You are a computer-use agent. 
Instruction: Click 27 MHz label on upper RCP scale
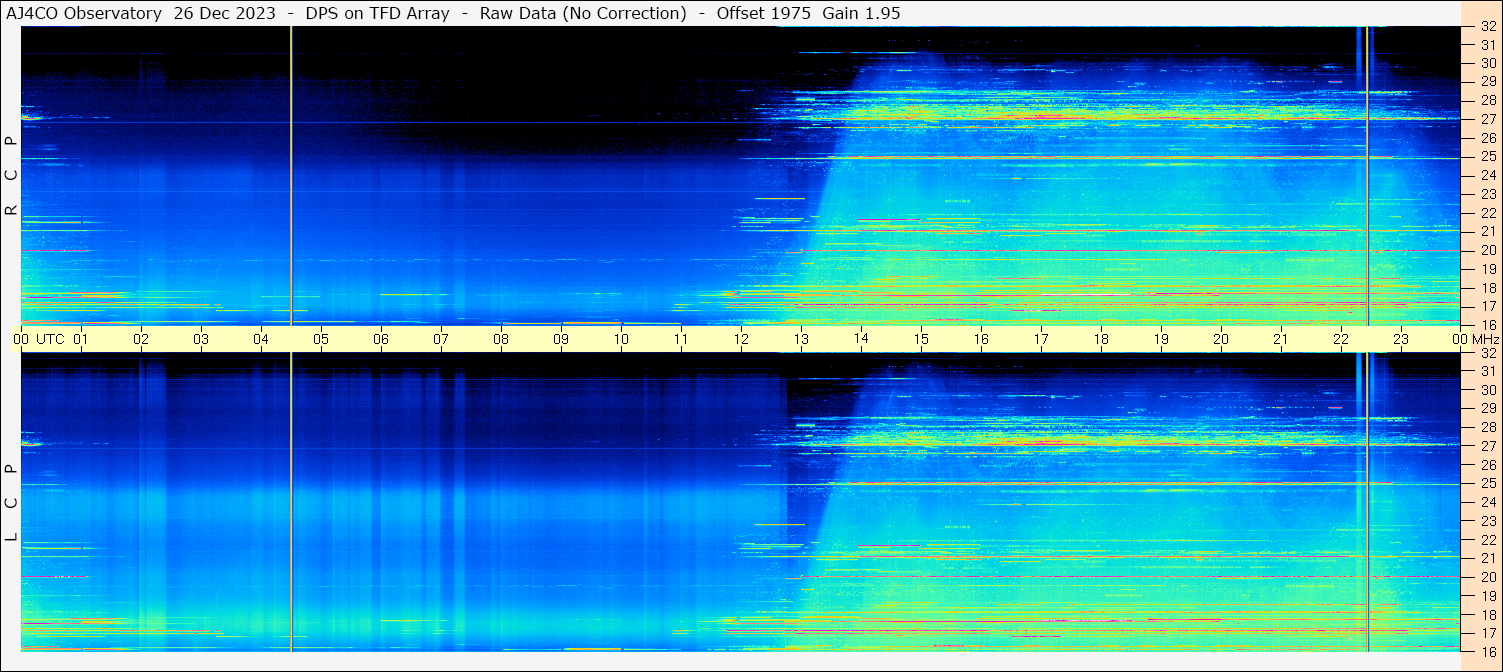pyautogui.click(x=1488, y=119)
